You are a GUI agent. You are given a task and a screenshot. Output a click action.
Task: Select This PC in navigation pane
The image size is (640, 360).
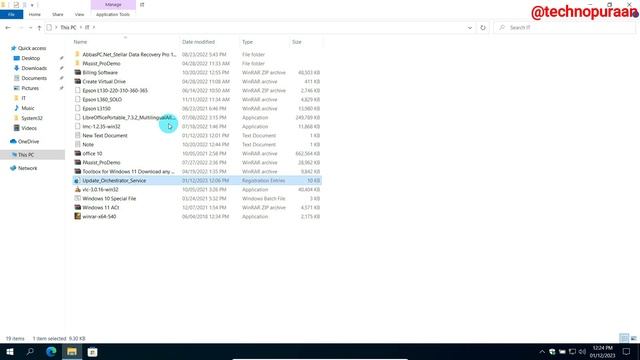pyautogui.click(x=26, y=155)
